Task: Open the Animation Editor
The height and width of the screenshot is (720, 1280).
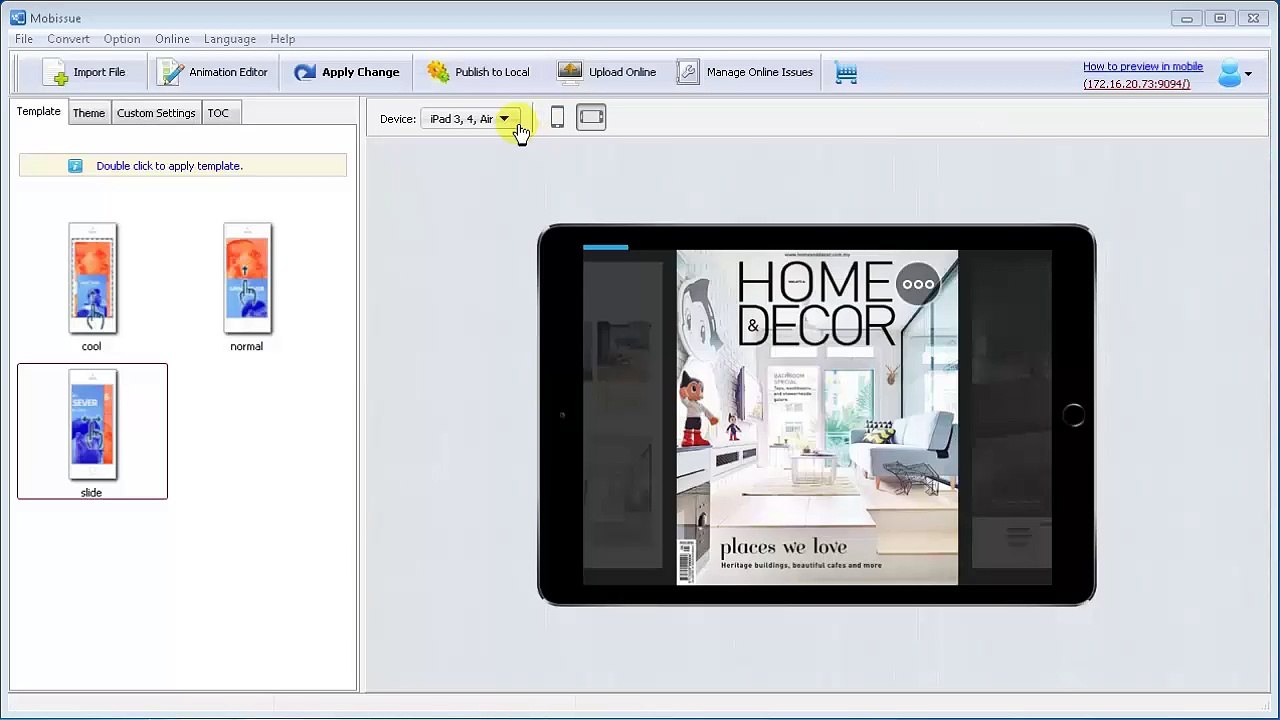Action: coord(215,72)
